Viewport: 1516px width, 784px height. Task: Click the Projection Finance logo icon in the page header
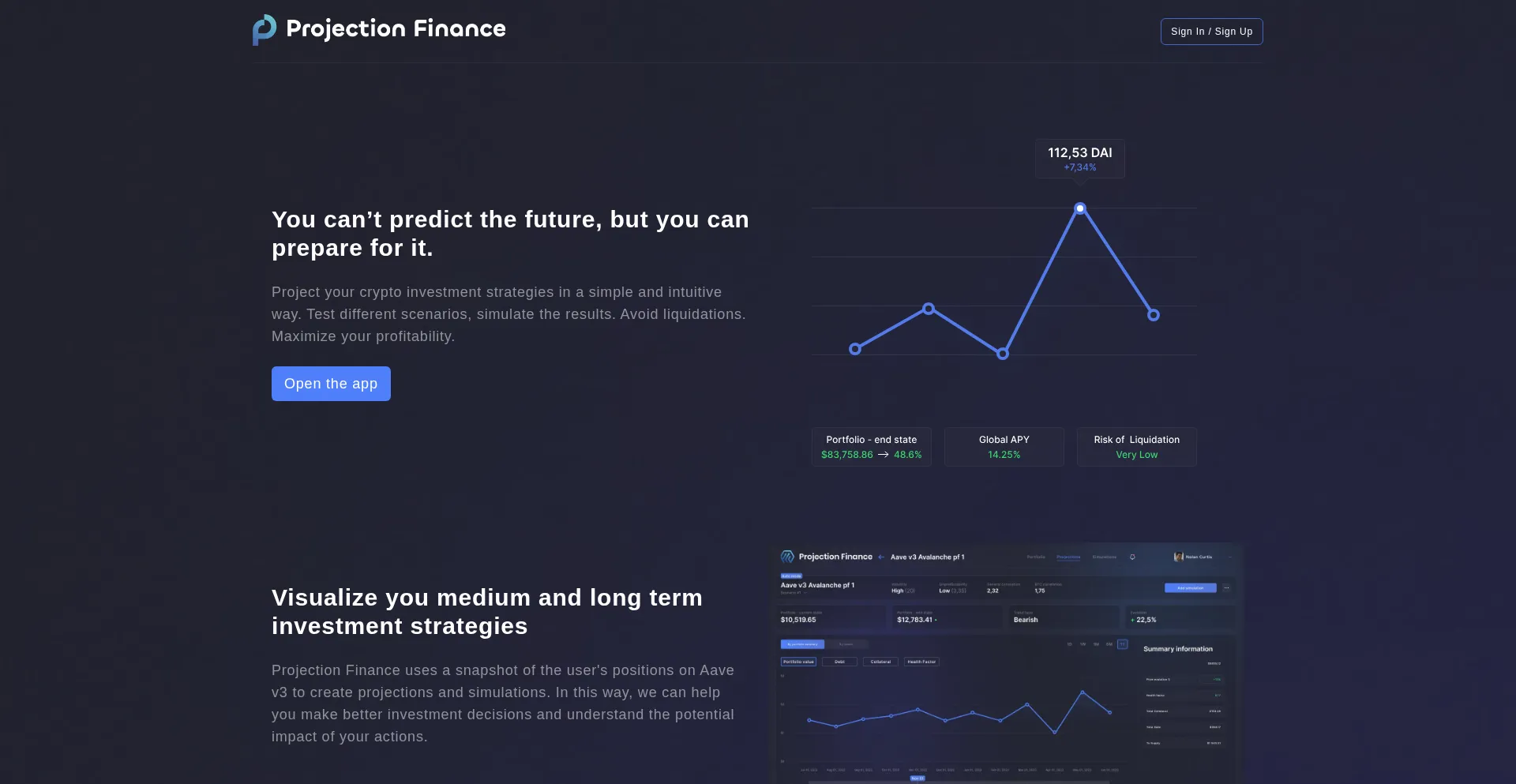[265, 29]
